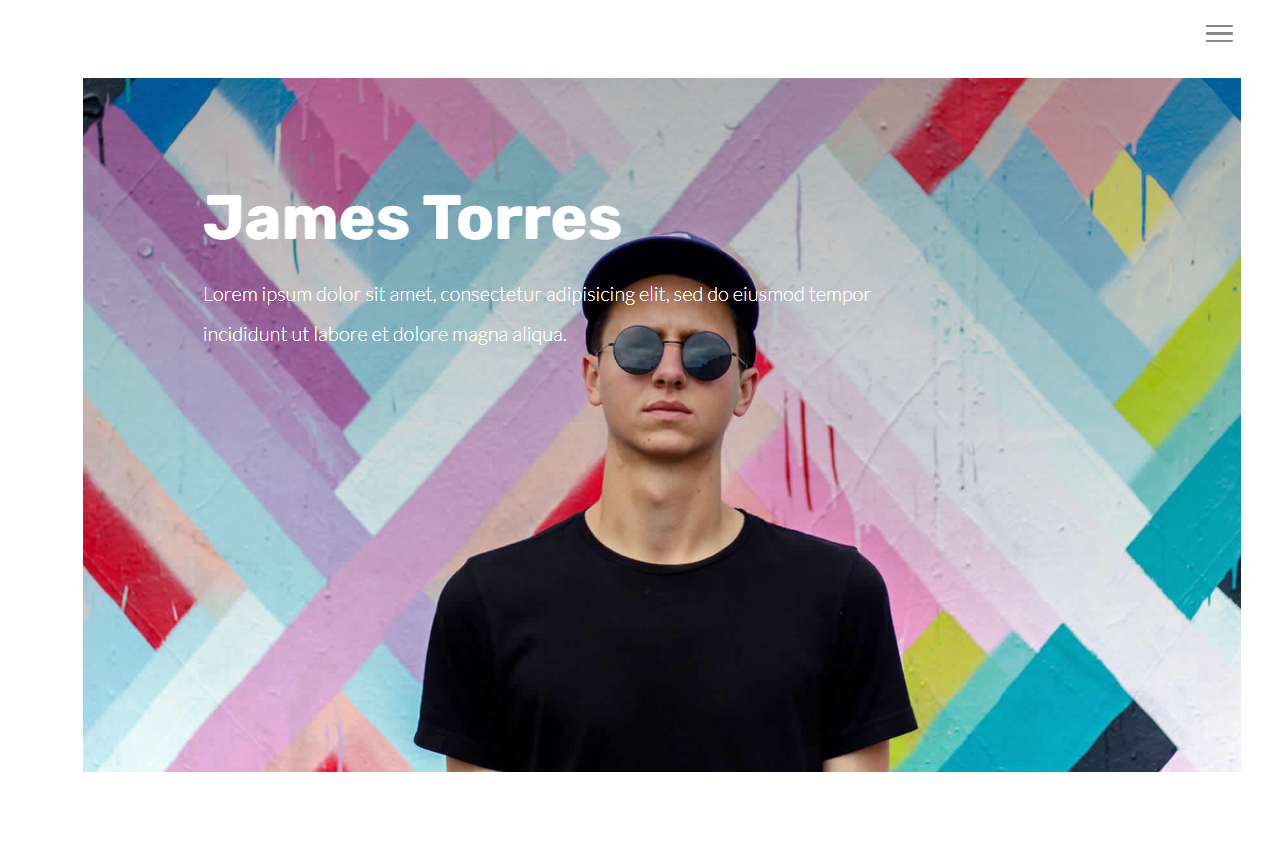This screenshot has height=857, width=1269.
Task: Click the red paint patch at mural's left edge
Action: point(125,560)
